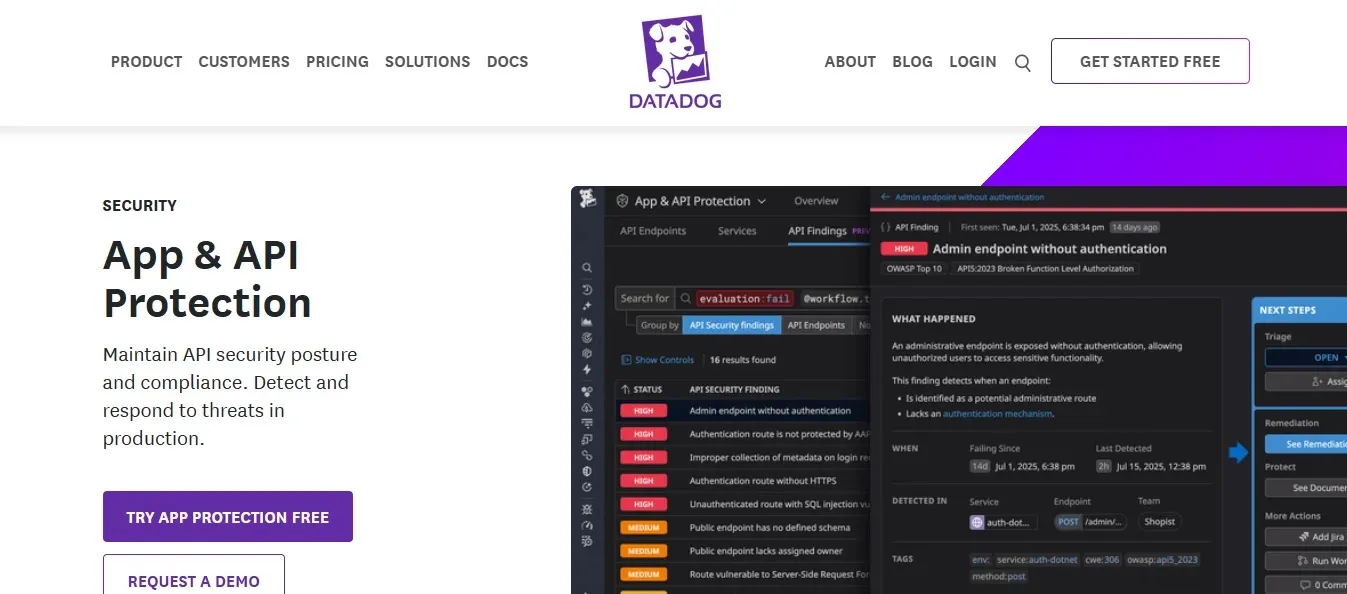Viewport: 1347px width, 594px height.
Task: Click the owasp:api5_2023 tag
Action: pos(1162,560)
